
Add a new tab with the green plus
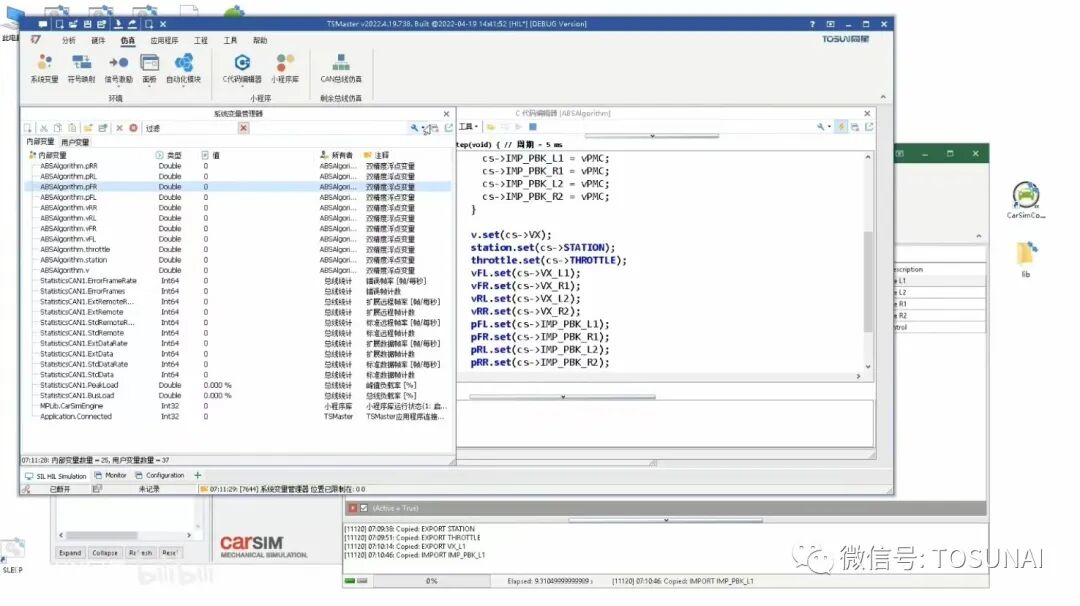198,475
